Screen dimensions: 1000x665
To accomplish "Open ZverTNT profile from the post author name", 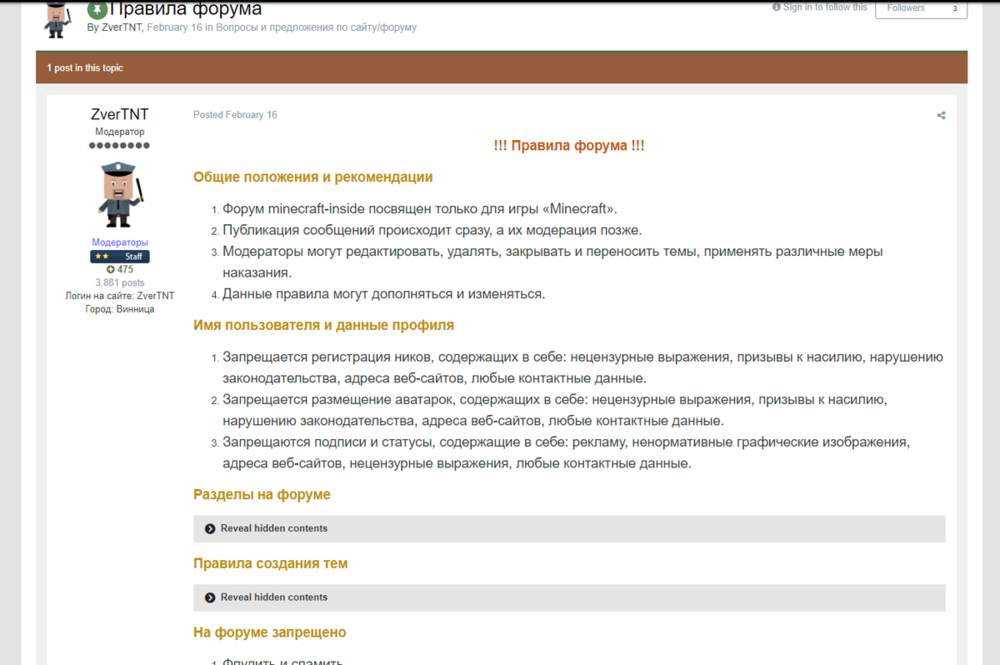I will pos(120,114).
